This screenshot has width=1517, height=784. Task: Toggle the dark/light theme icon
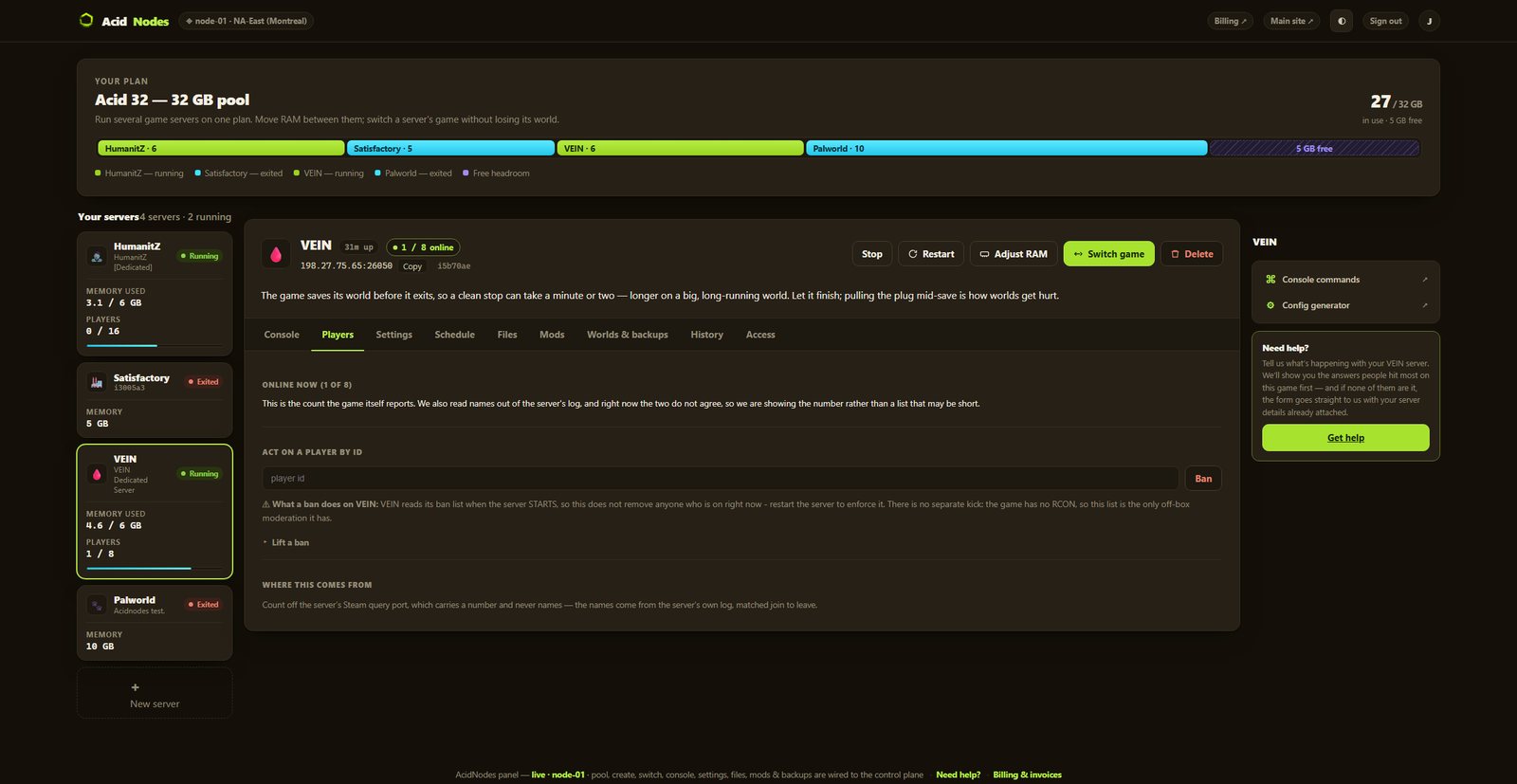point(1342,21)
